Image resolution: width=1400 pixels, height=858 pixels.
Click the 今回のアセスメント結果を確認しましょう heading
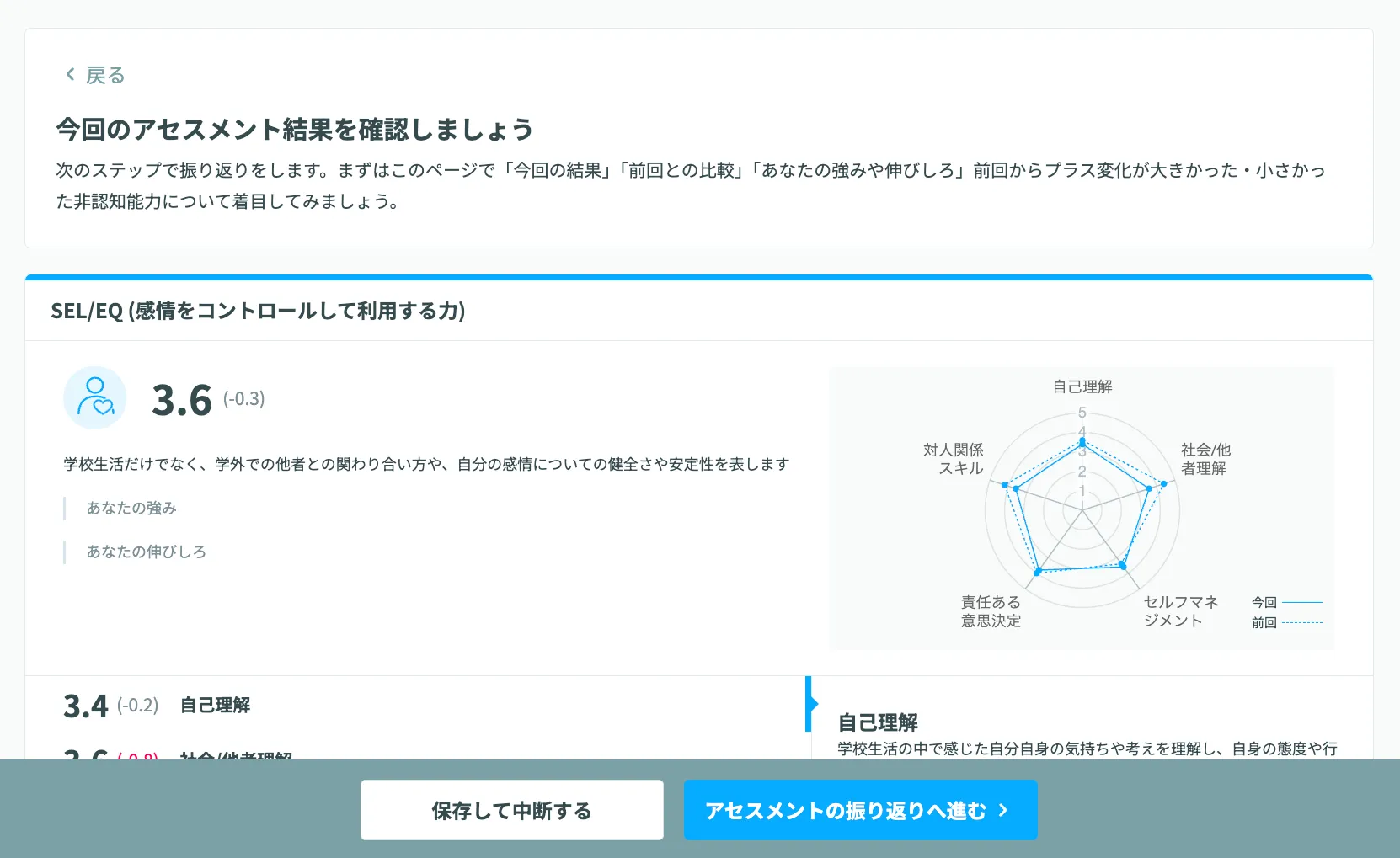295,129
